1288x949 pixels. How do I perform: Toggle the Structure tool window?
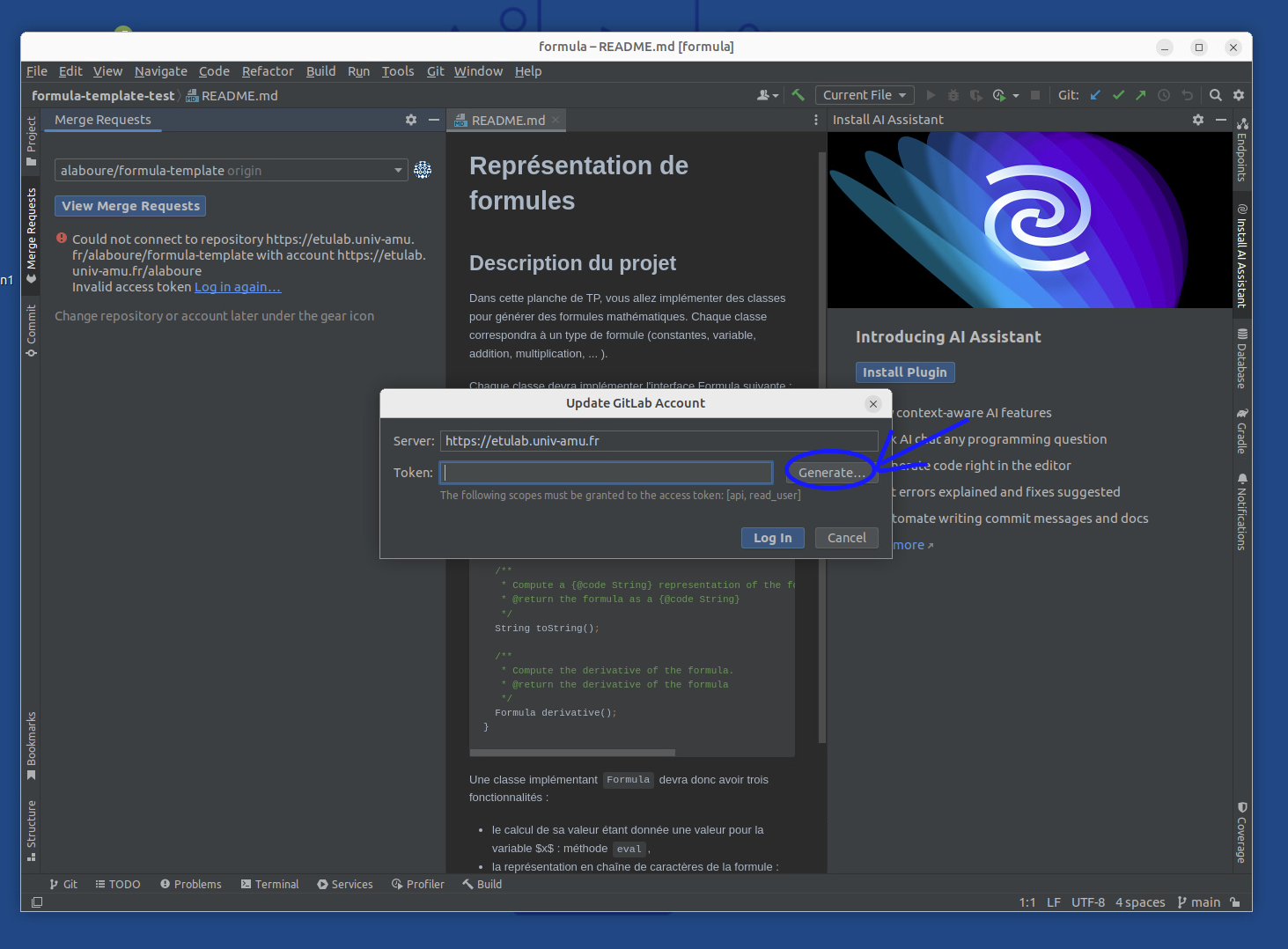tap(32, 830)
